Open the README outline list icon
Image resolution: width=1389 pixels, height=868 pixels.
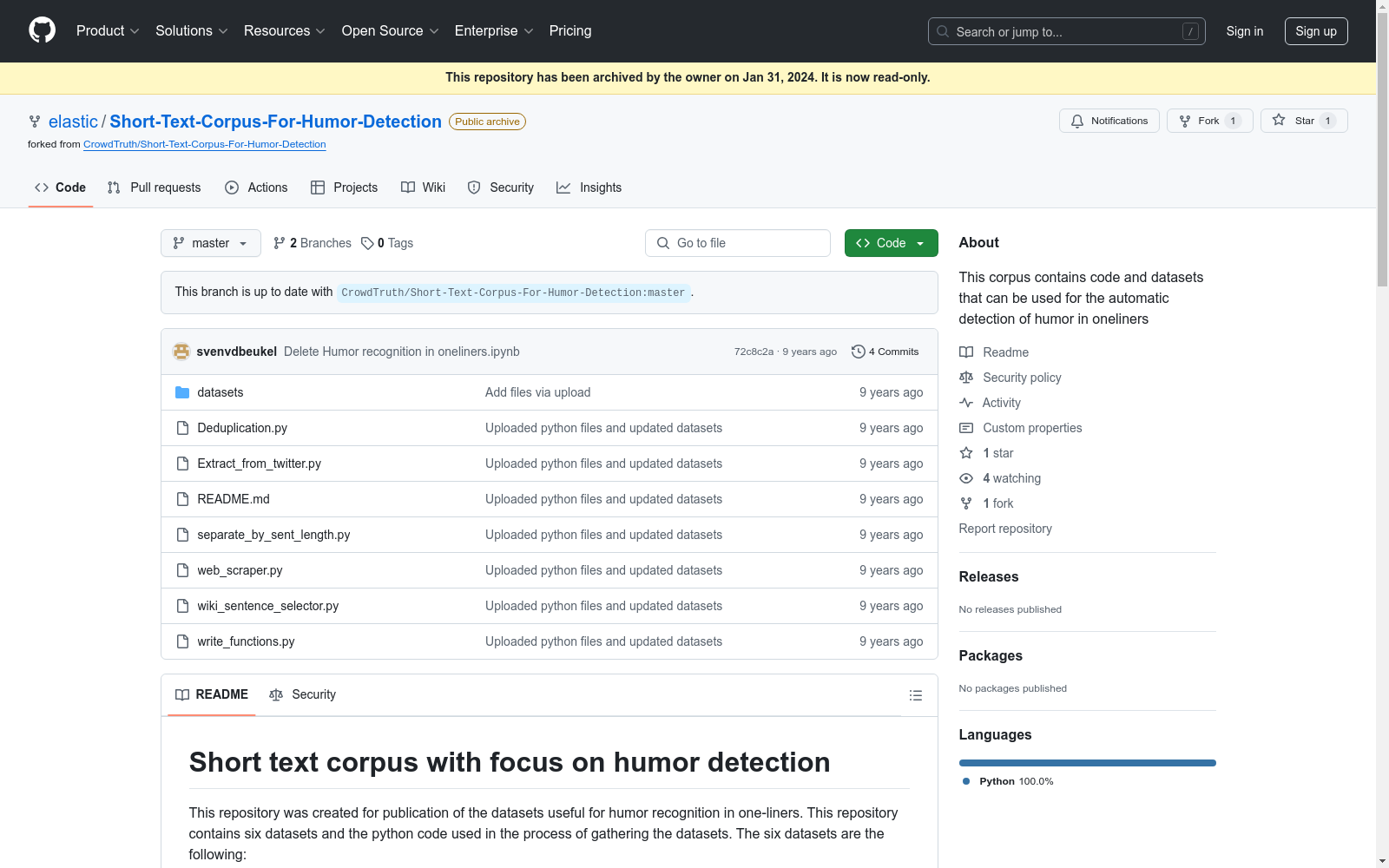(x=915, y=695)
